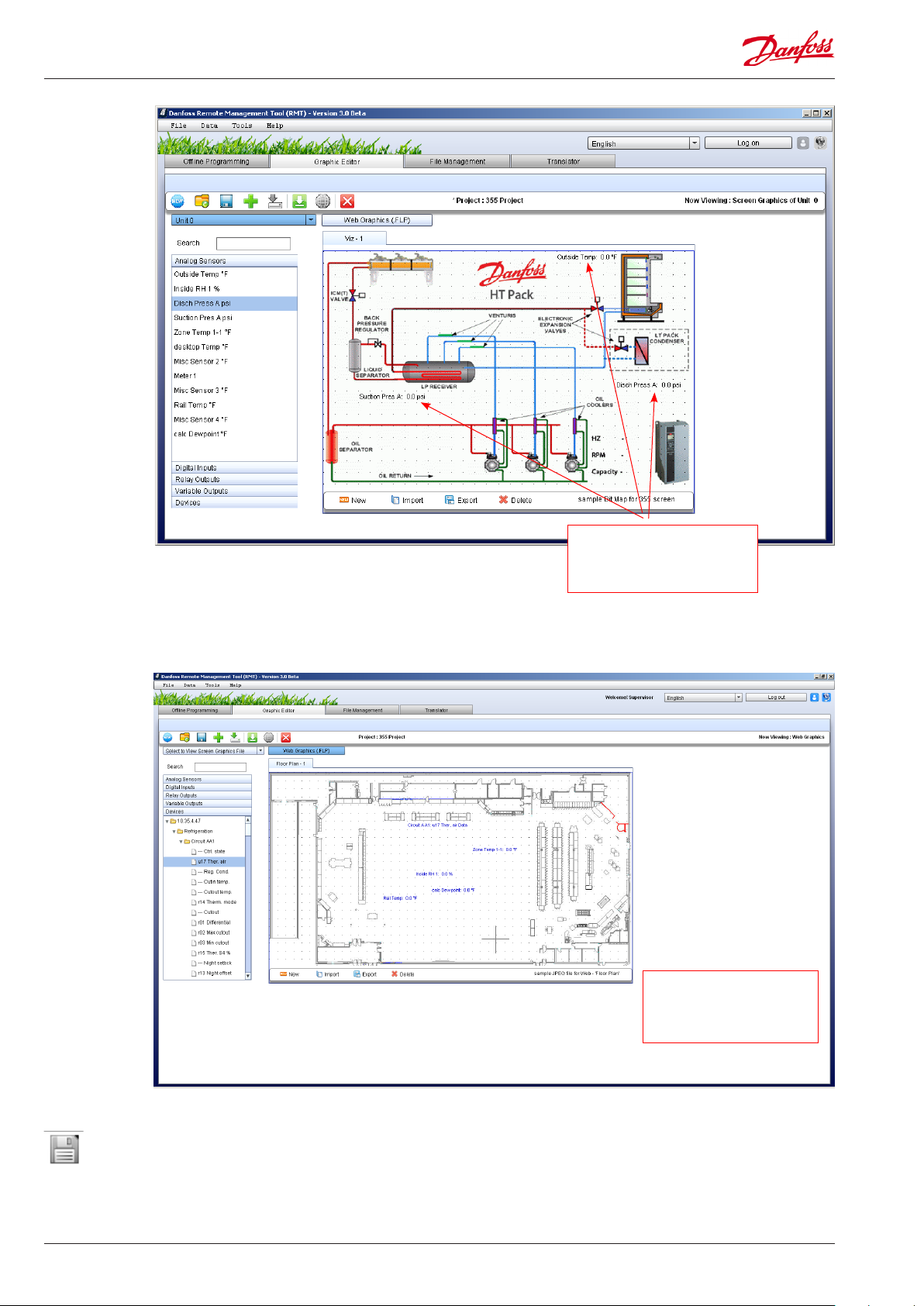This screenshot has height=1306, width=924.
Task: Click Delete below the HT Pack canvas
Action: coord(515,501)
